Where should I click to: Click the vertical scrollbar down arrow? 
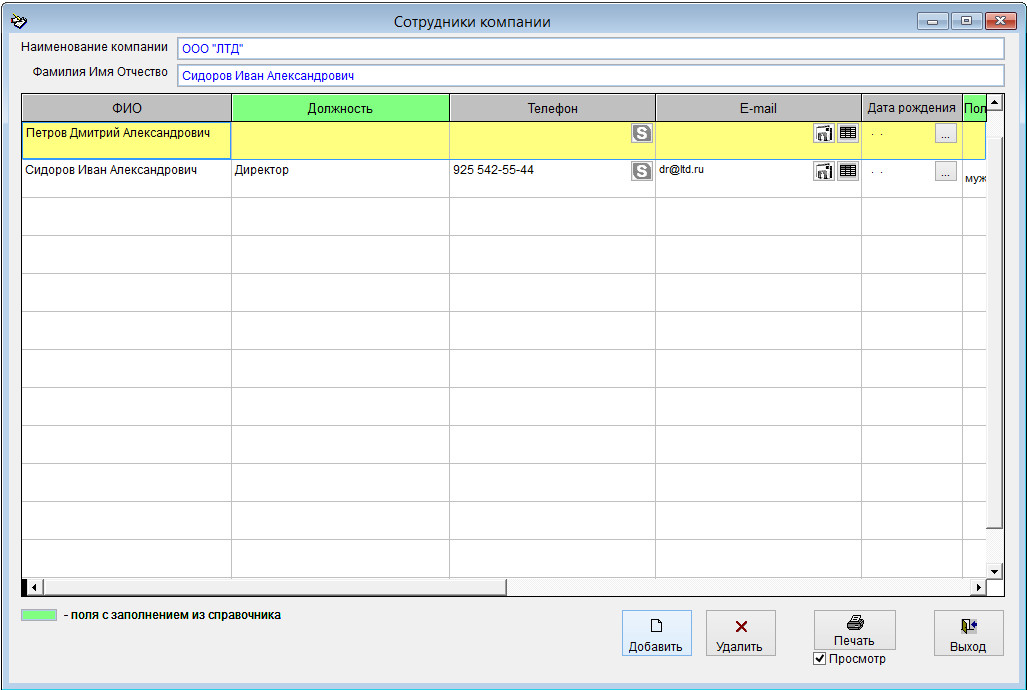click(x=995, y=571)
